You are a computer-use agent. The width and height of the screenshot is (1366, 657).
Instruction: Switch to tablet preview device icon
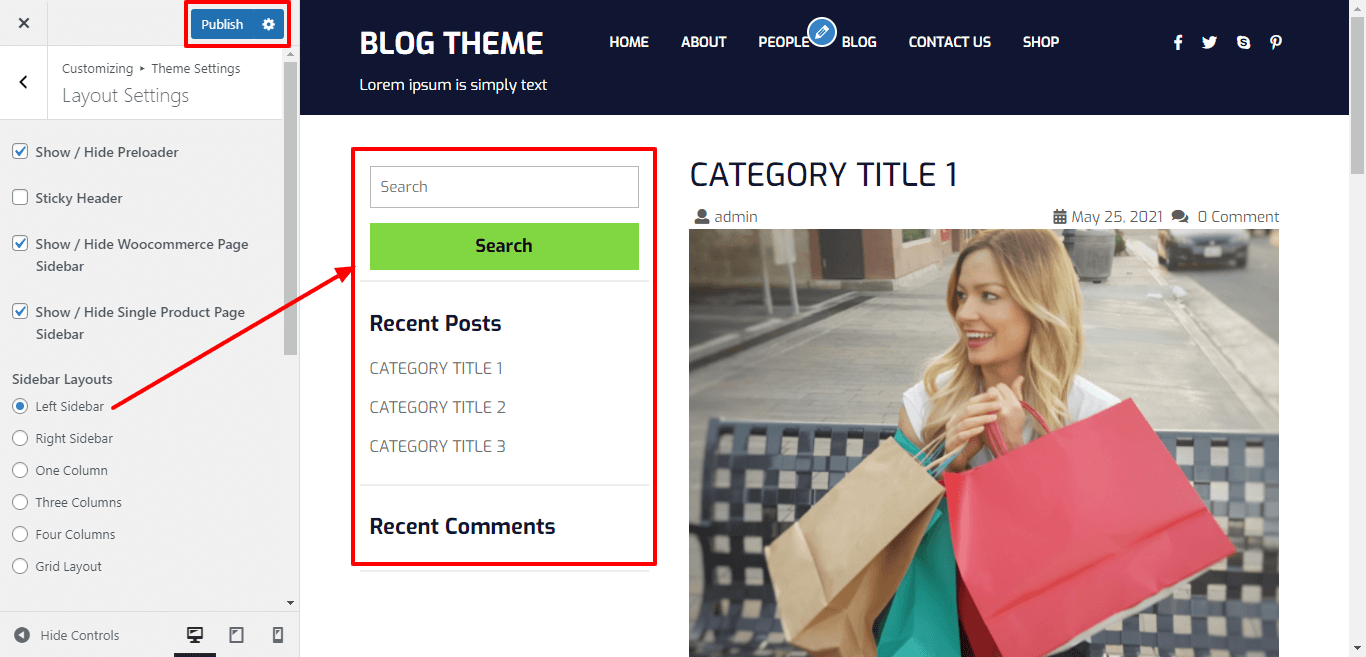coord(237,635)
